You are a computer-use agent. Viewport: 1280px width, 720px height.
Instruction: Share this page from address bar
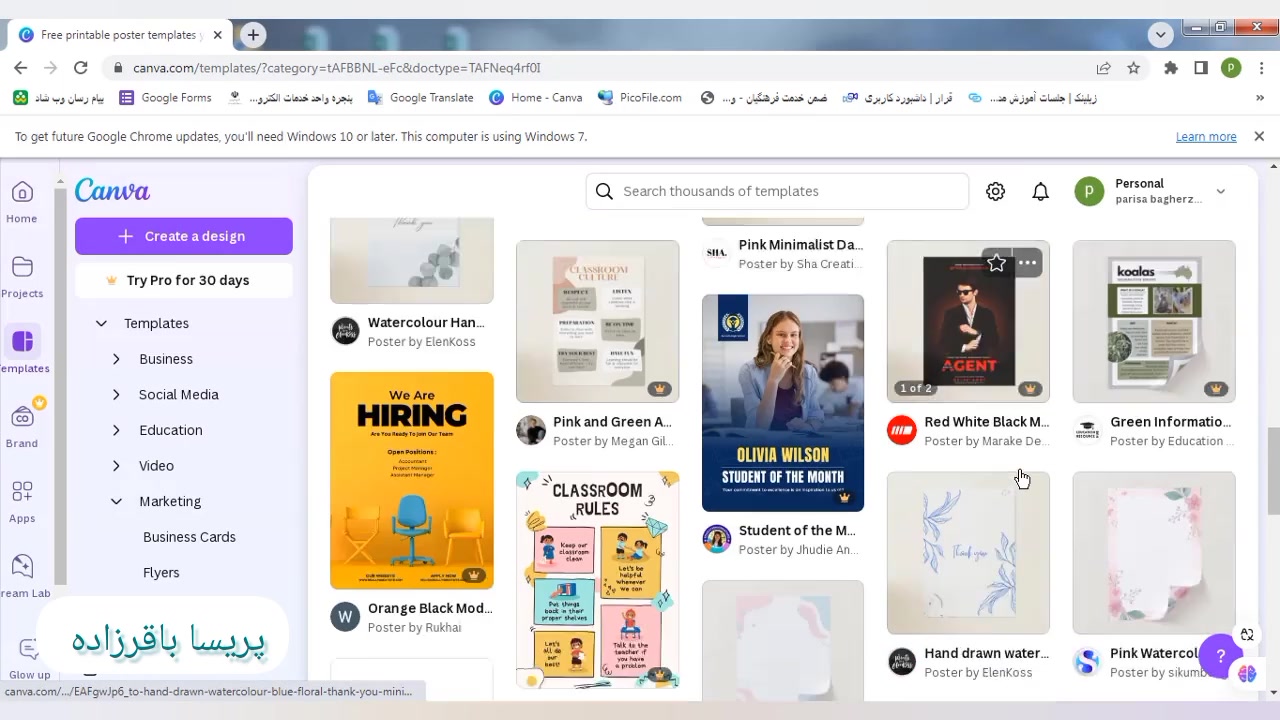(1103, 68)
